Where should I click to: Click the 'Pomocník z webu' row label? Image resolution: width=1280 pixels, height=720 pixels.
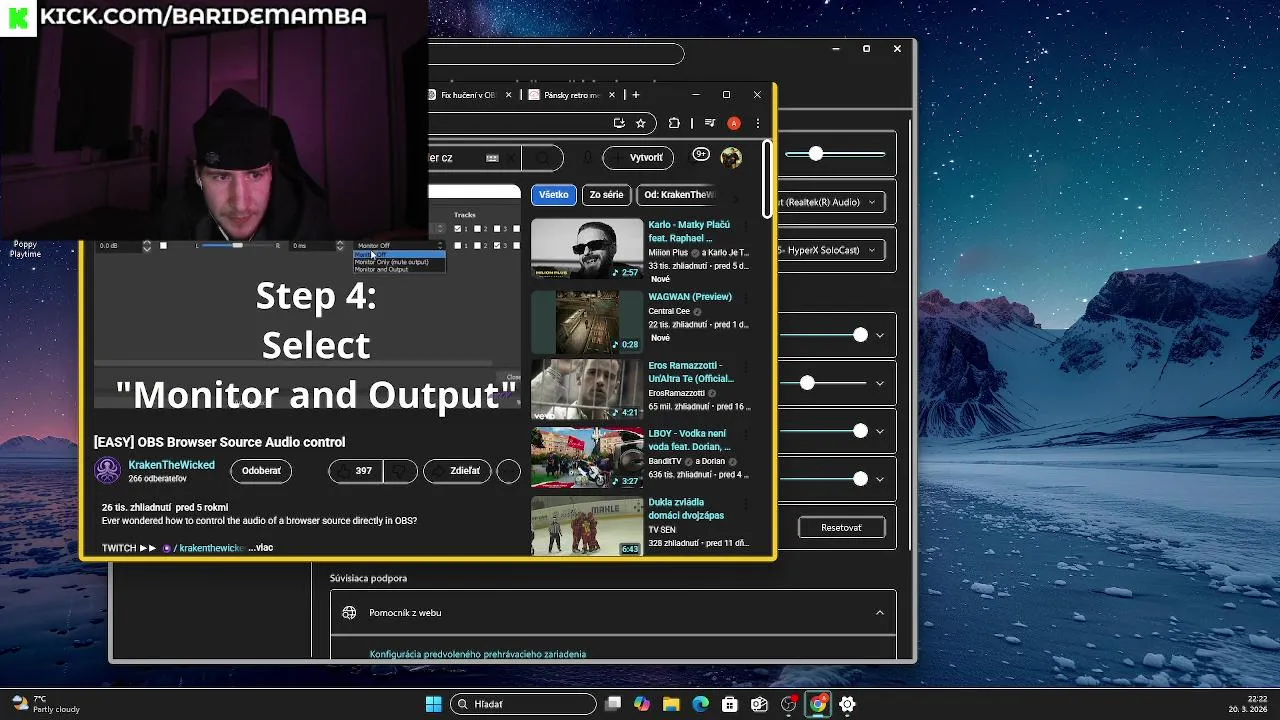point(405,613)
